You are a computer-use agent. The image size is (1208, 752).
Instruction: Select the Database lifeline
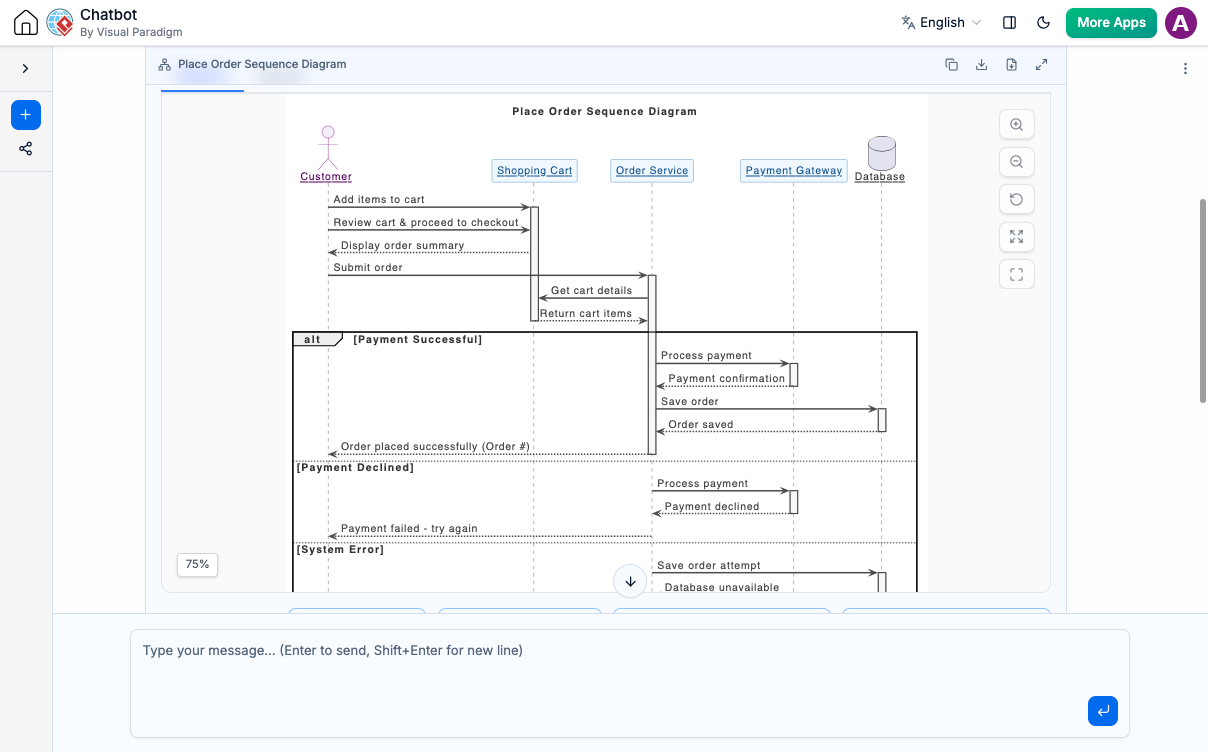[880, 160]
